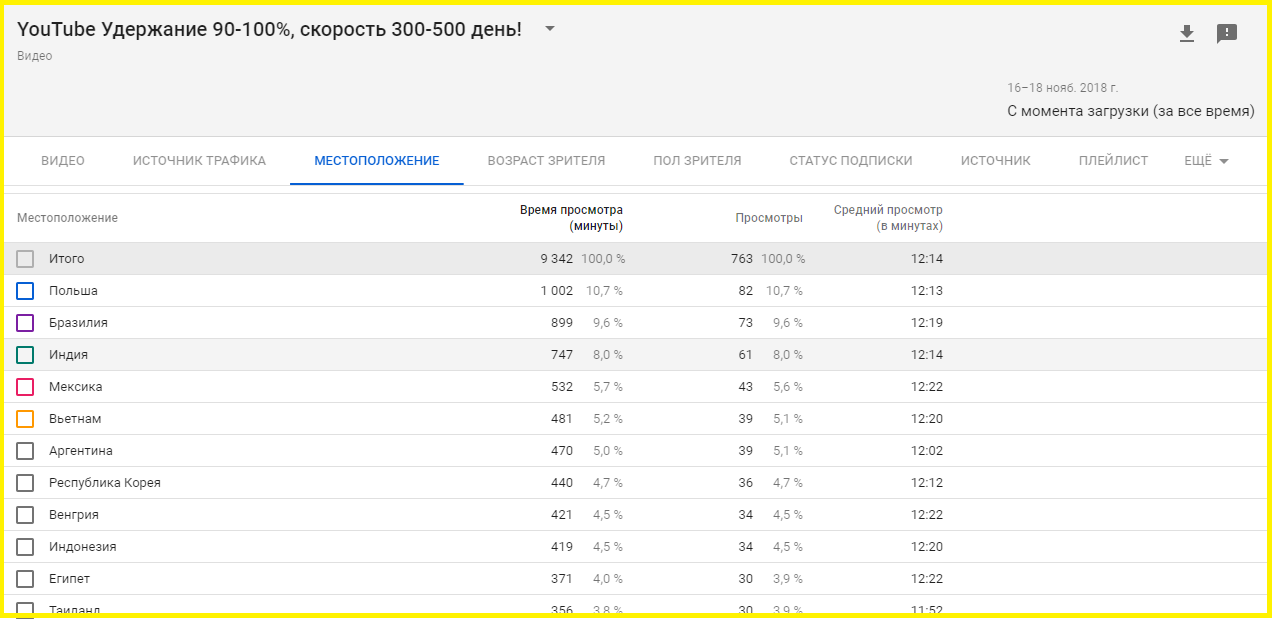
Task: Click Бразилия average view duration 12:19
Action: pos(927,323)
